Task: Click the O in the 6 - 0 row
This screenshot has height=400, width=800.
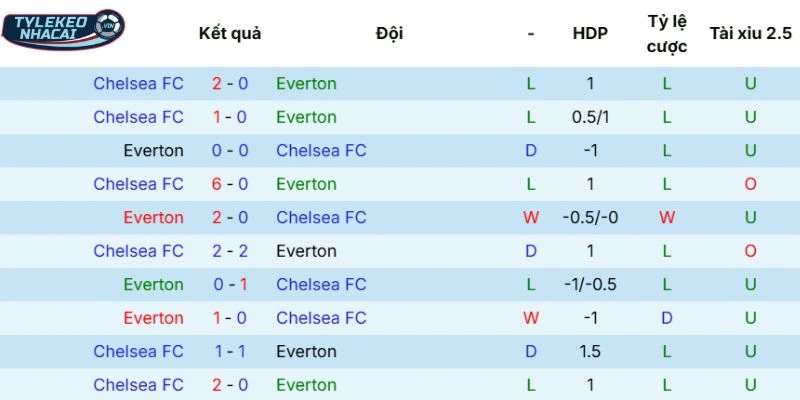Action: (x=750, y=184)
